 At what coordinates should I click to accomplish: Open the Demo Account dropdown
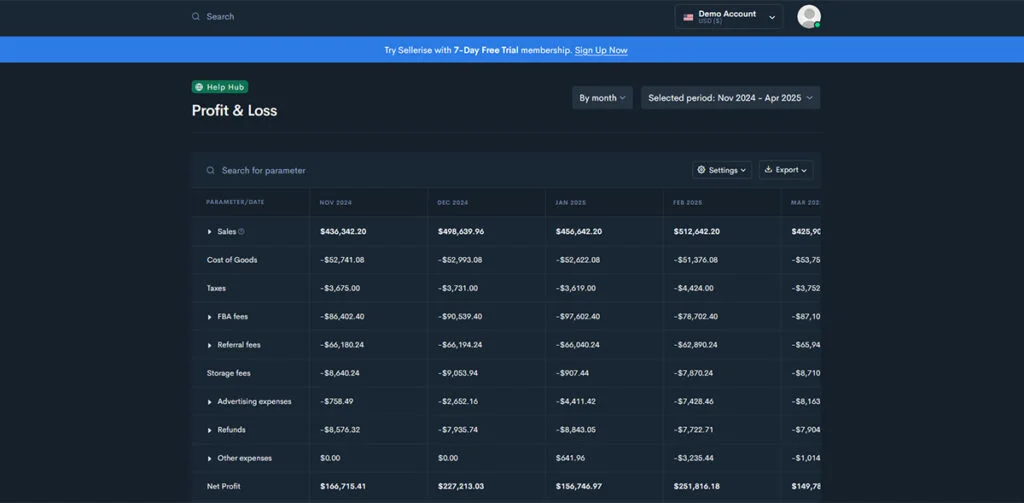729,17
